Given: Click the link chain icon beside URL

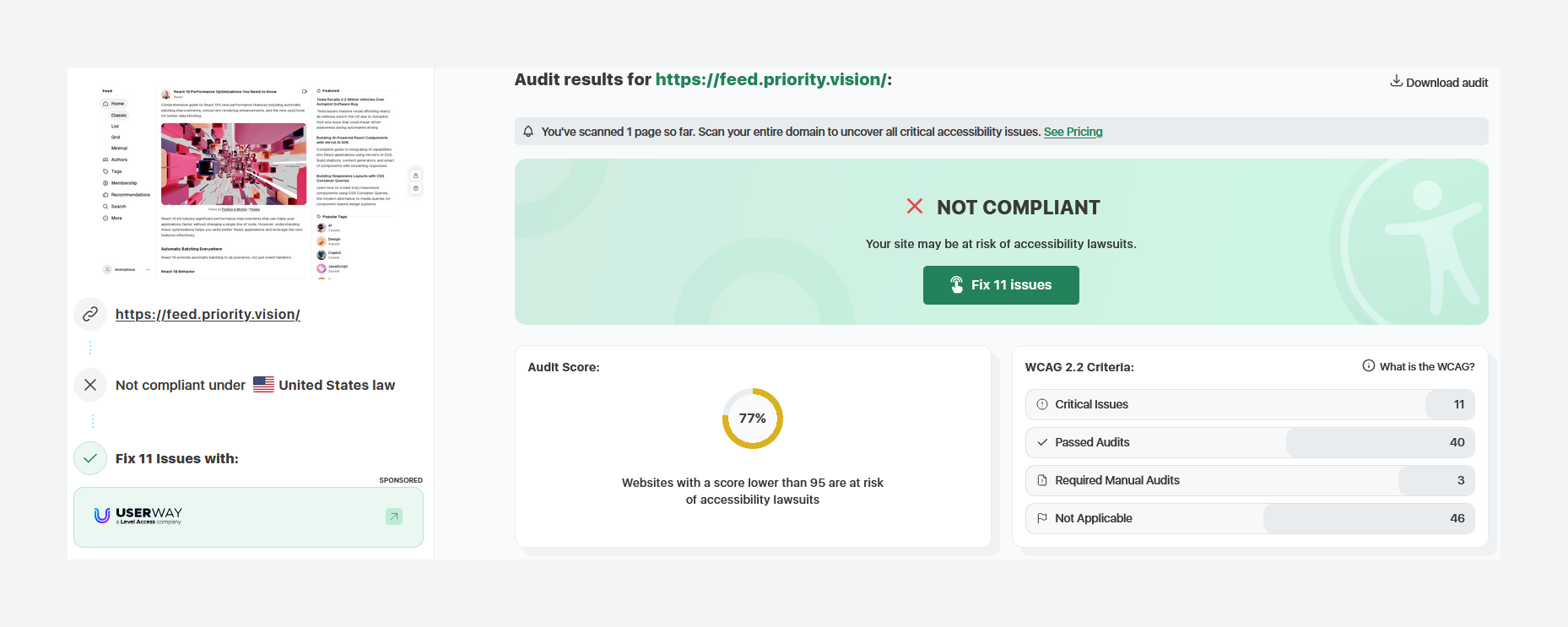Looking at the screenshot, I should point(90,314).
